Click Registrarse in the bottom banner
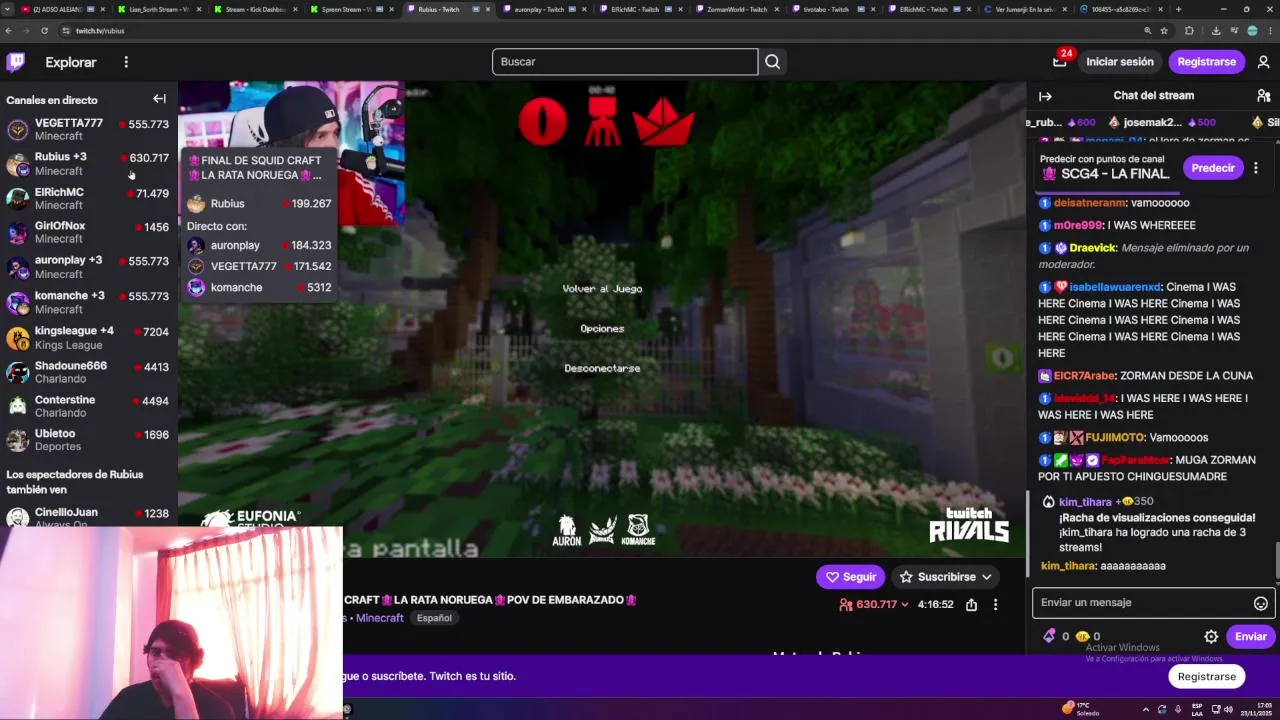Image resolution: width=1280 pixels, height=720 pixels. pyautogui.click(x=1206, y=677)
